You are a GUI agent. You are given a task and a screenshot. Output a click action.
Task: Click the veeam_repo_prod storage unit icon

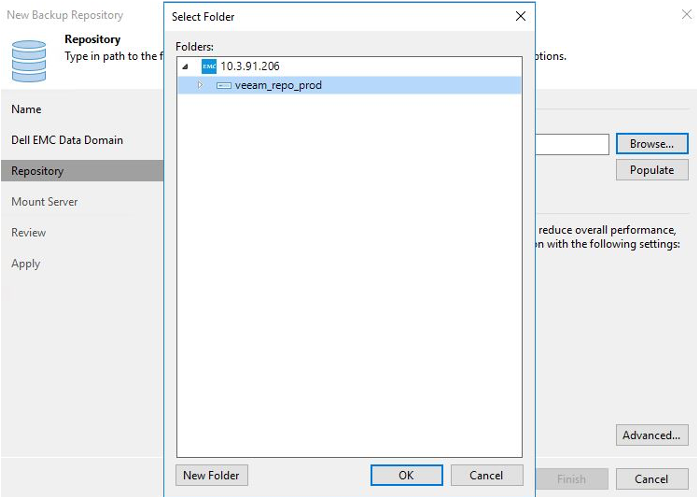(x=224, y=85)
